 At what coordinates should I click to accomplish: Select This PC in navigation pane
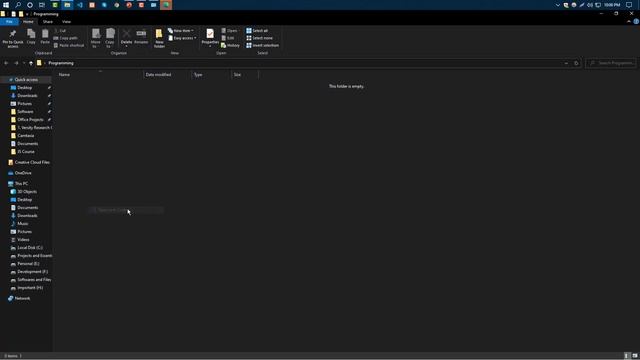pyautogui.click(x=21, y=184)
